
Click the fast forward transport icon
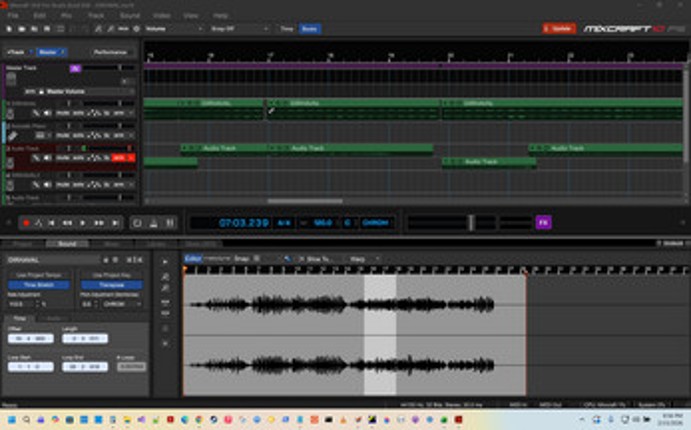pyautogui.click(x=99, y=223)
